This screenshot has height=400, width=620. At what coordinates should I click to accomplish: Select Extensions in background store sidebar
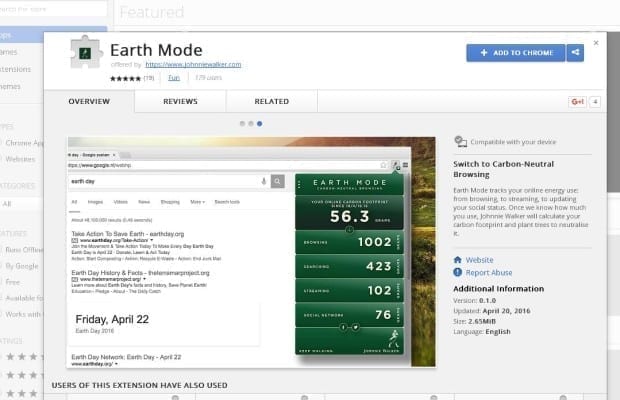click(15, 69)
